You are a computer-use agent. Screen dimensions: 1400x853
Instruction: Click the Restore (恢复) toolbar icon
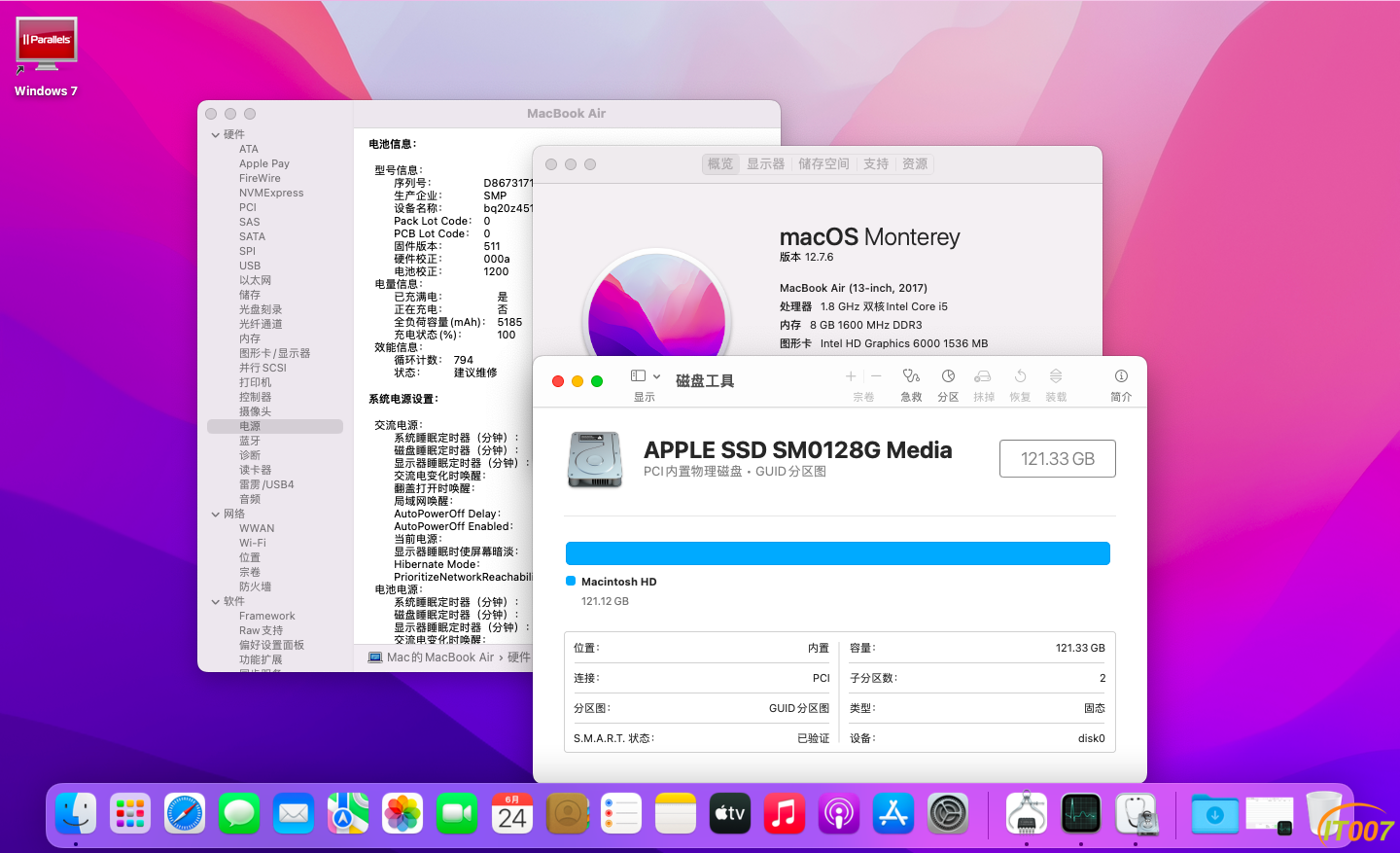pos(1020,376)
